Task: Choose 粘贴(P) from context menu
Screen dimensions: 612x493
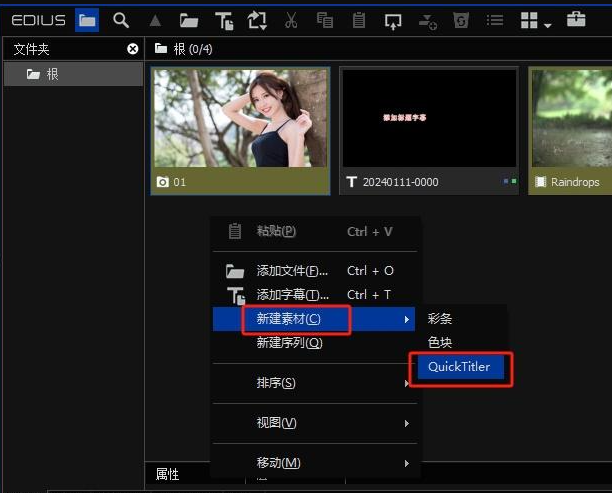Action: point(315,231)
